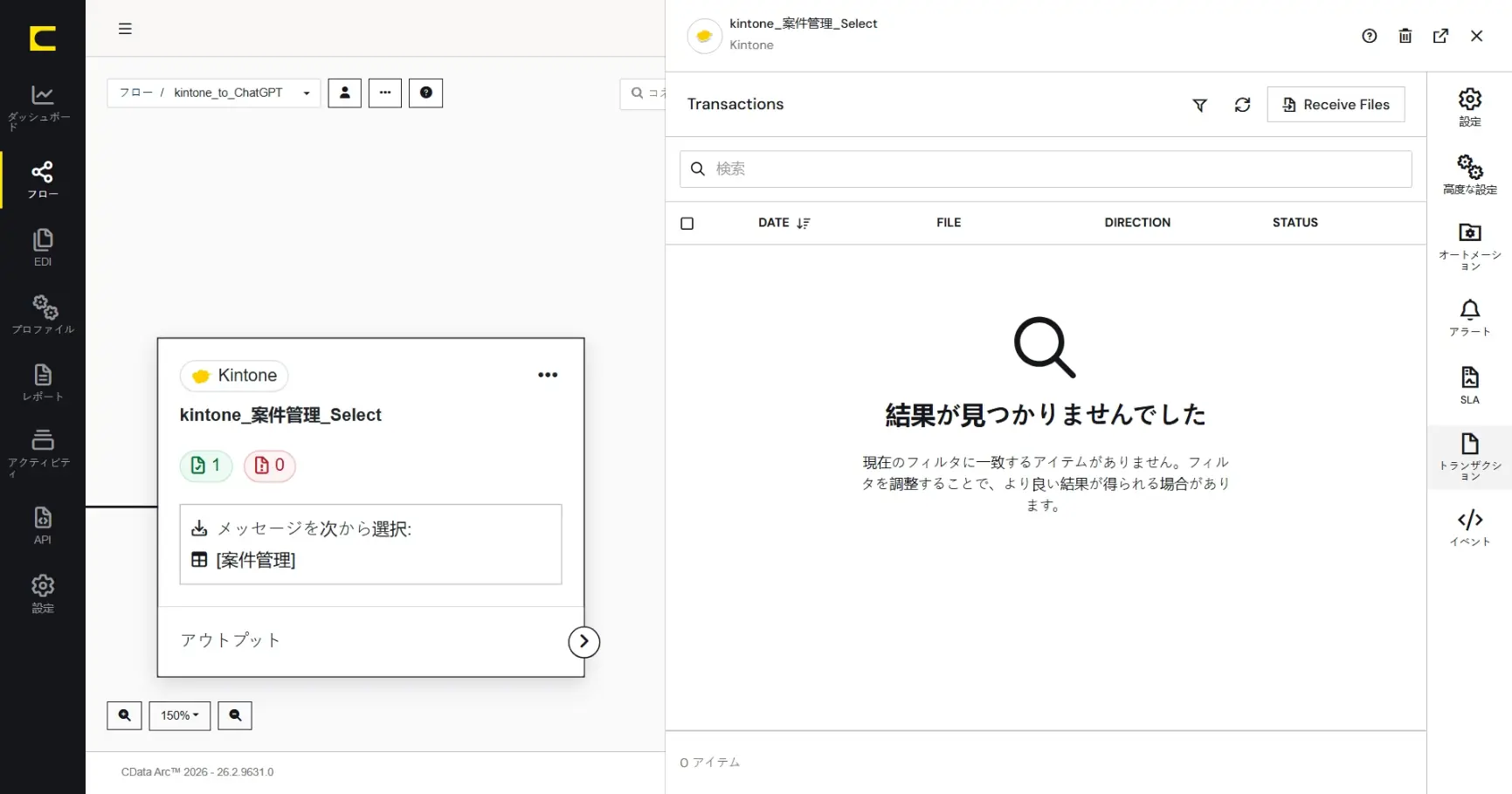The height and width of the screenshot is (794, 1512).
Task: Refresh the Transactions list
Action: pos(1242,105)
